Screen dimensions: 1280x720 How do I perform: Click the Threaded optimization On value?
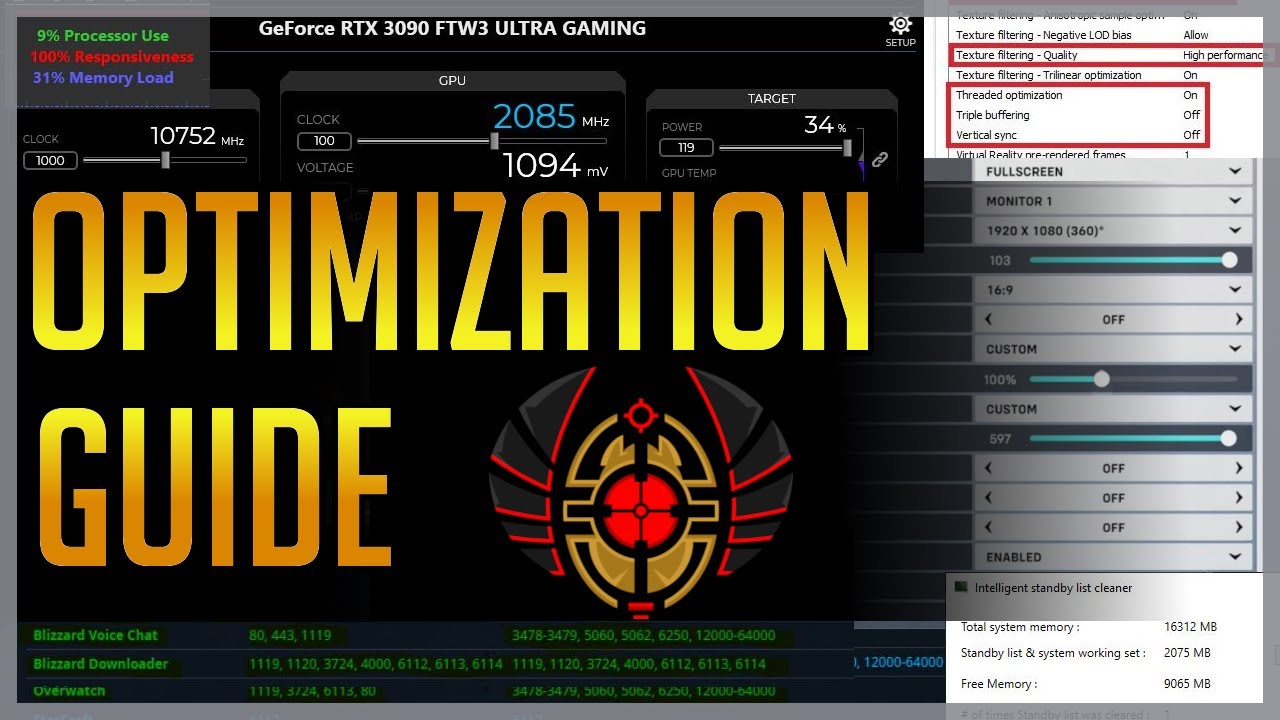coord(1190,95)
